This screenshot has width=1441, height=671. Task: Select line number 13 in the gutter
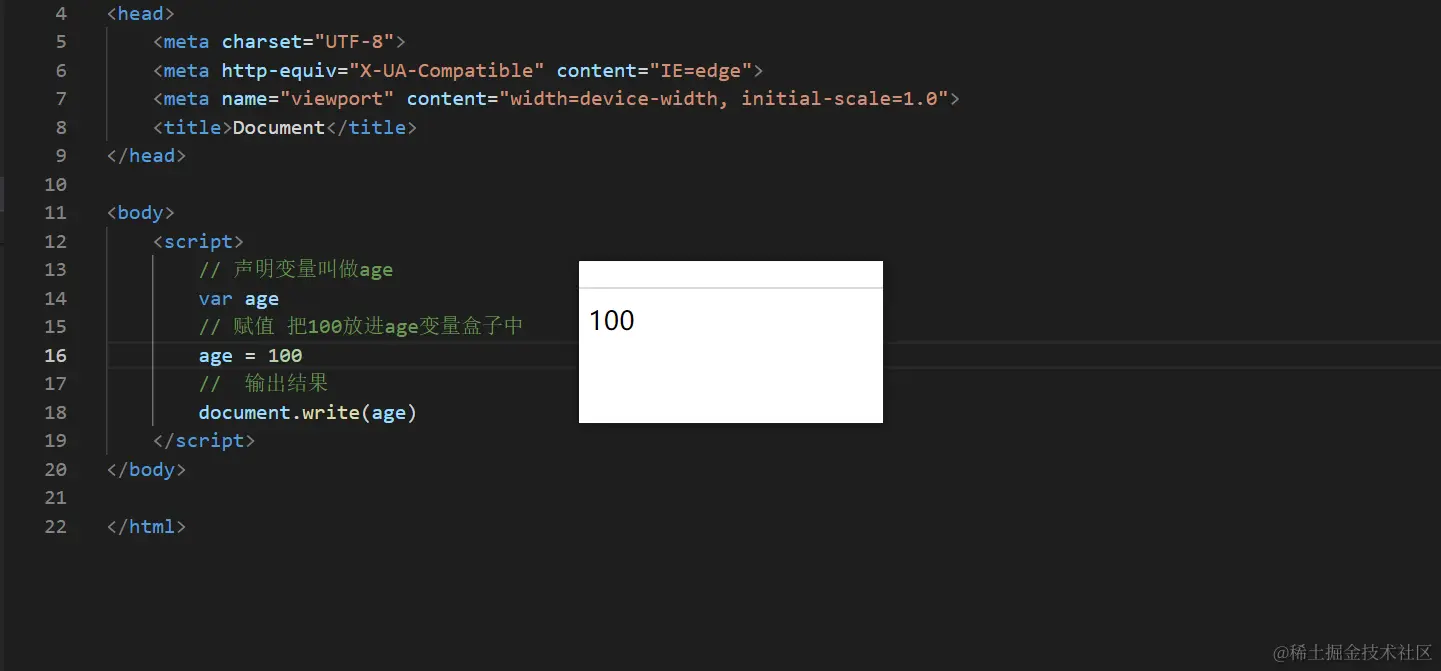(x=56, y=270)
